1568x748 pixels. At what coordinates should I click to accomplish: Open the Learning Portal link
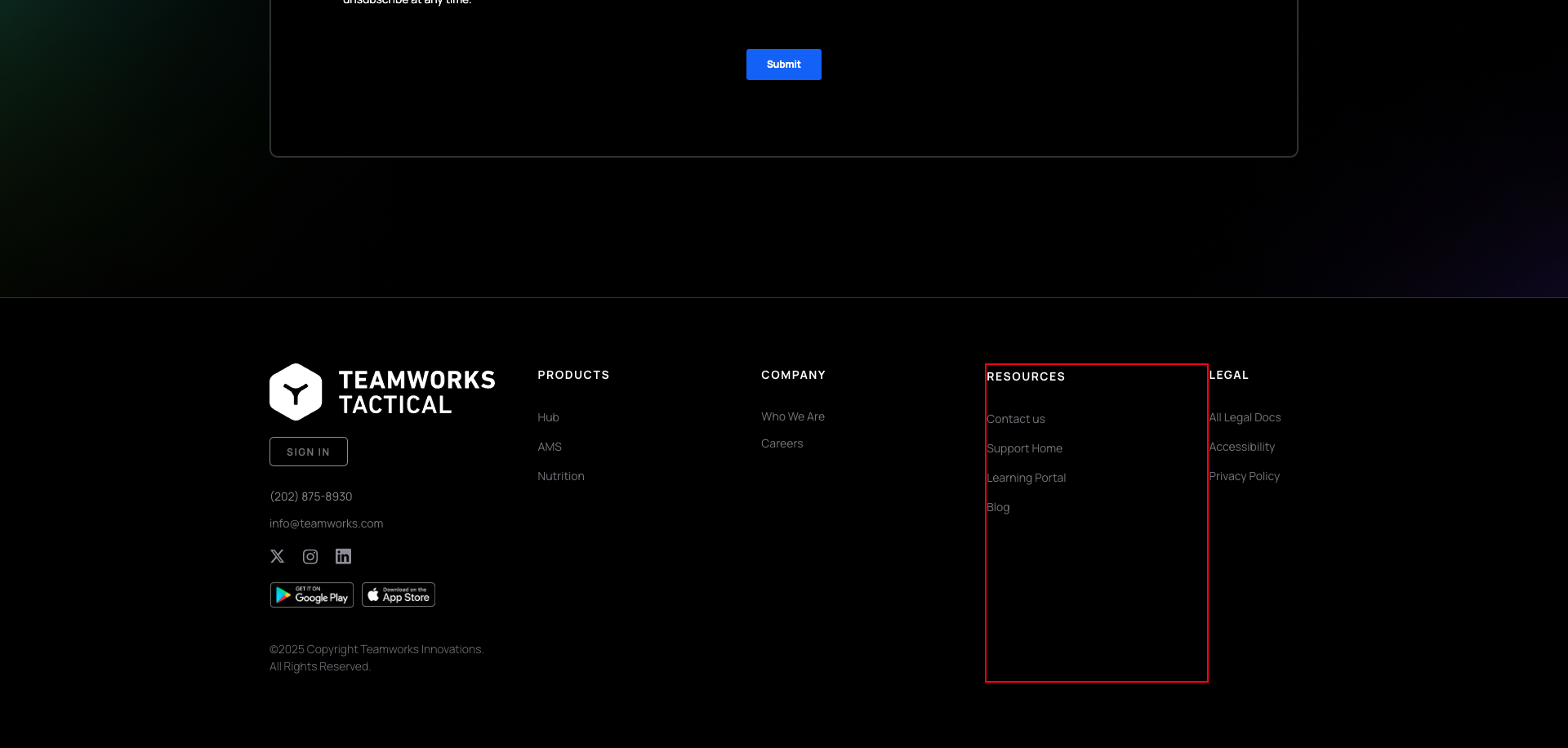coord(1027,477)
